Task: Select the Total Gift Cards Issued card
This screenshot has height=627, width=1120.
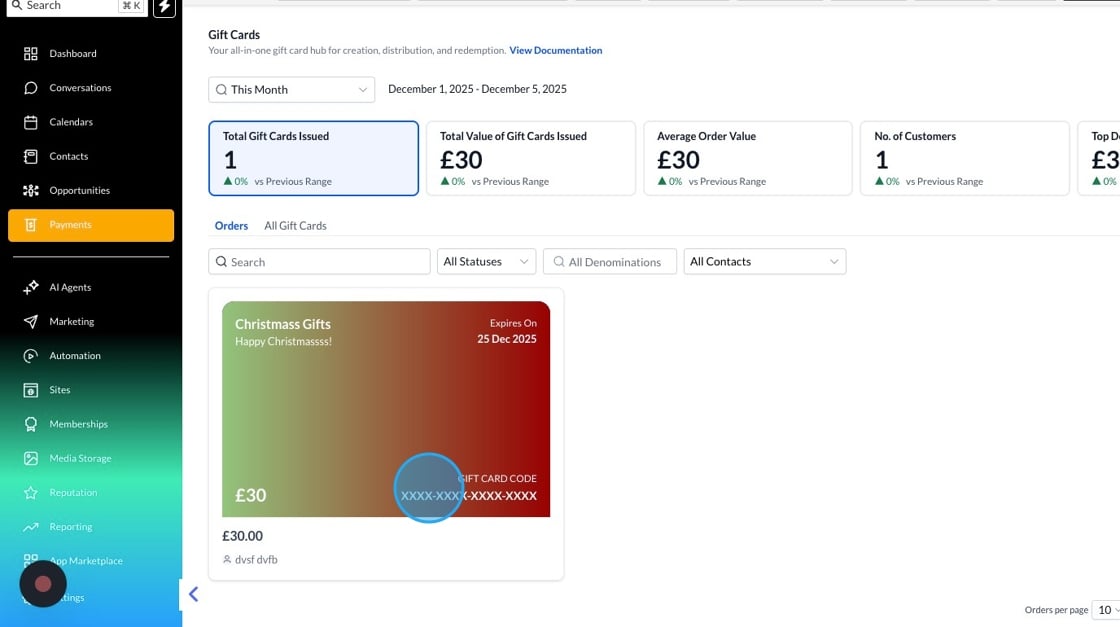Action: pyautogui.click(x=313, y=158)
